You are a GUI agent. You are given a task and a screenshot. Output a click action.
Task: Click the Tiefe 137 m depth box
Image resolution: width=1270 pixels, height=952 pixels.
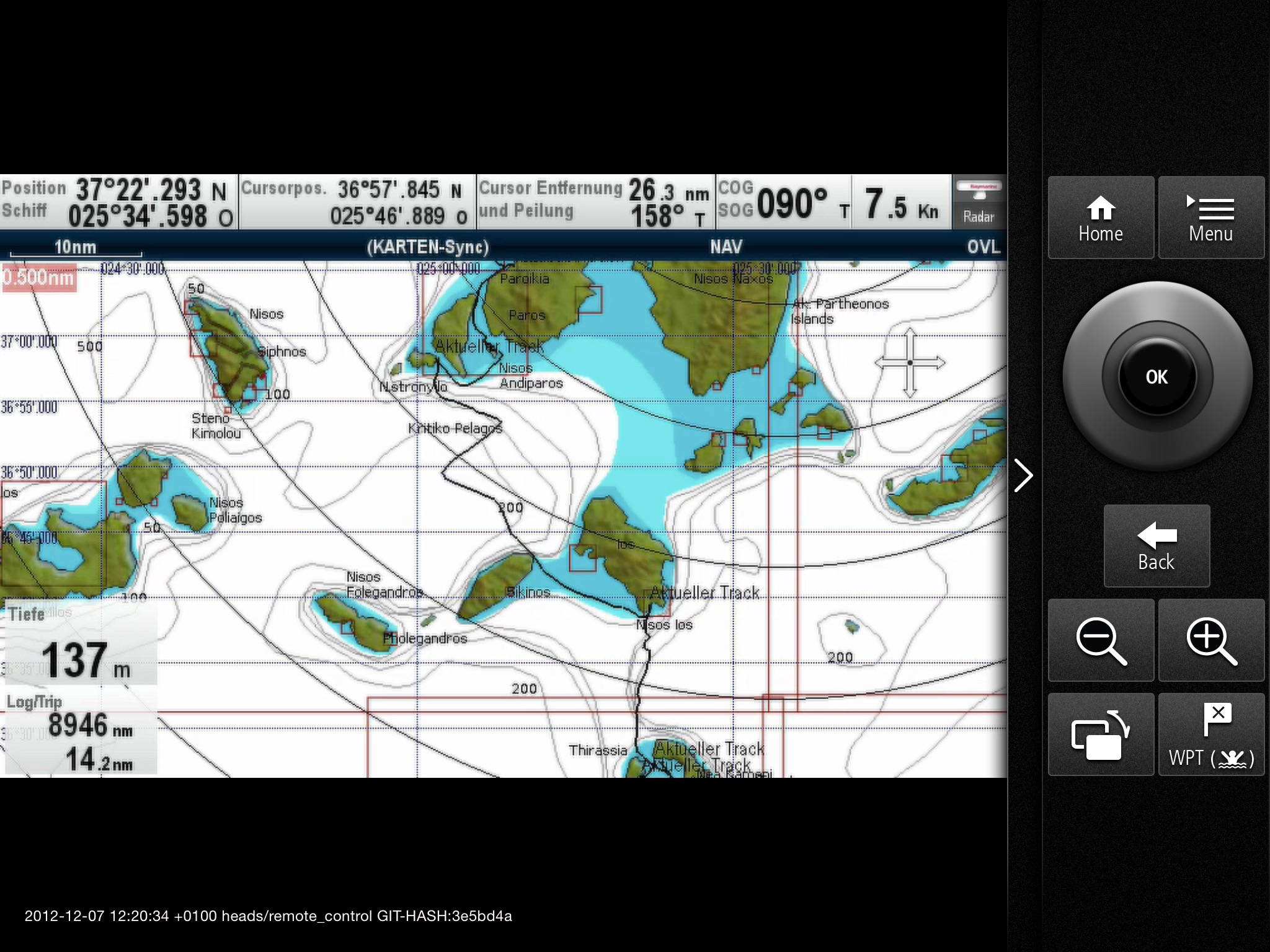tap(81, 642)
